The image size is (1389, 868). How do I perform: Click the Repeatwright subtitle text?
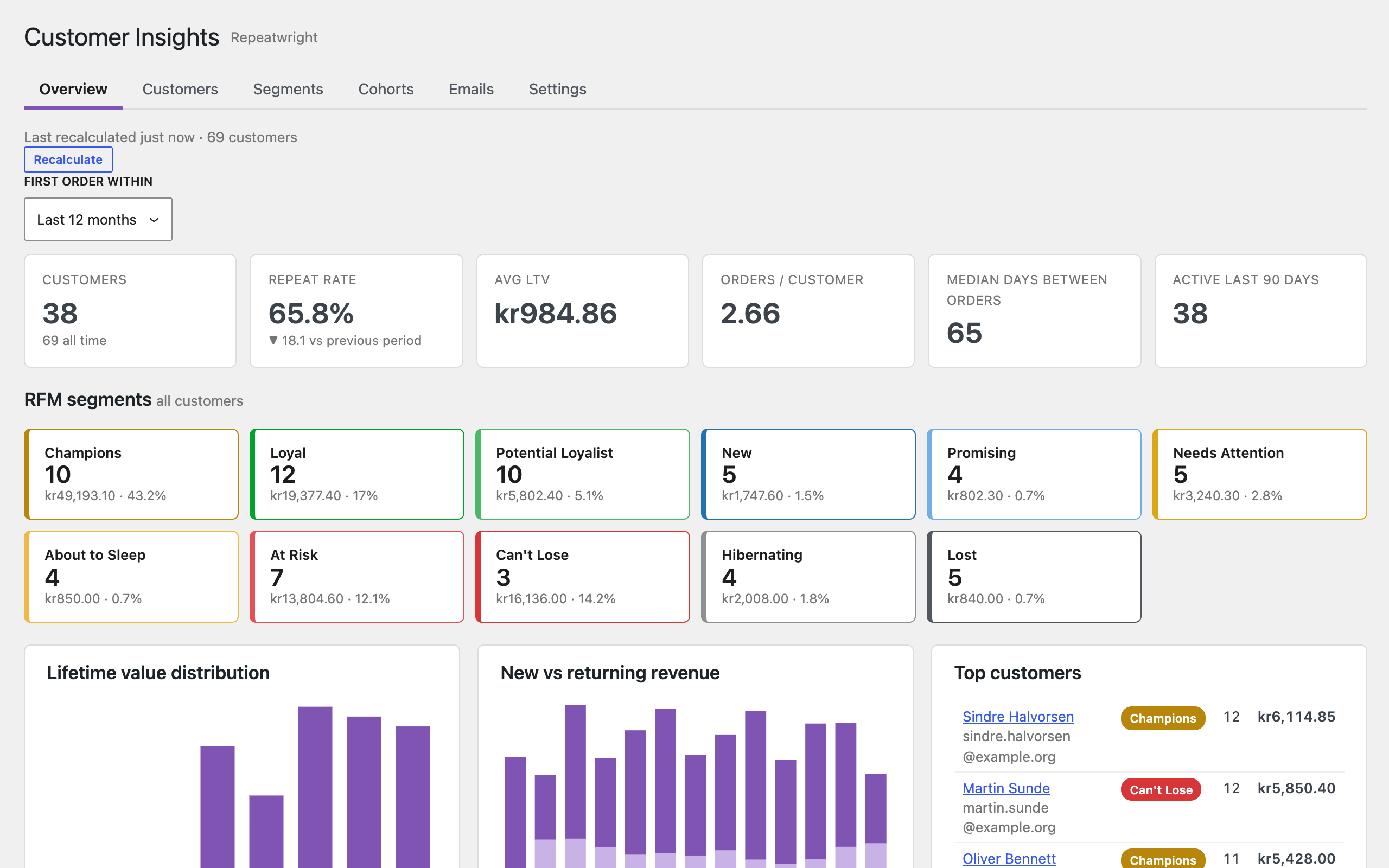pyautogui.click(x=274, y=37)
